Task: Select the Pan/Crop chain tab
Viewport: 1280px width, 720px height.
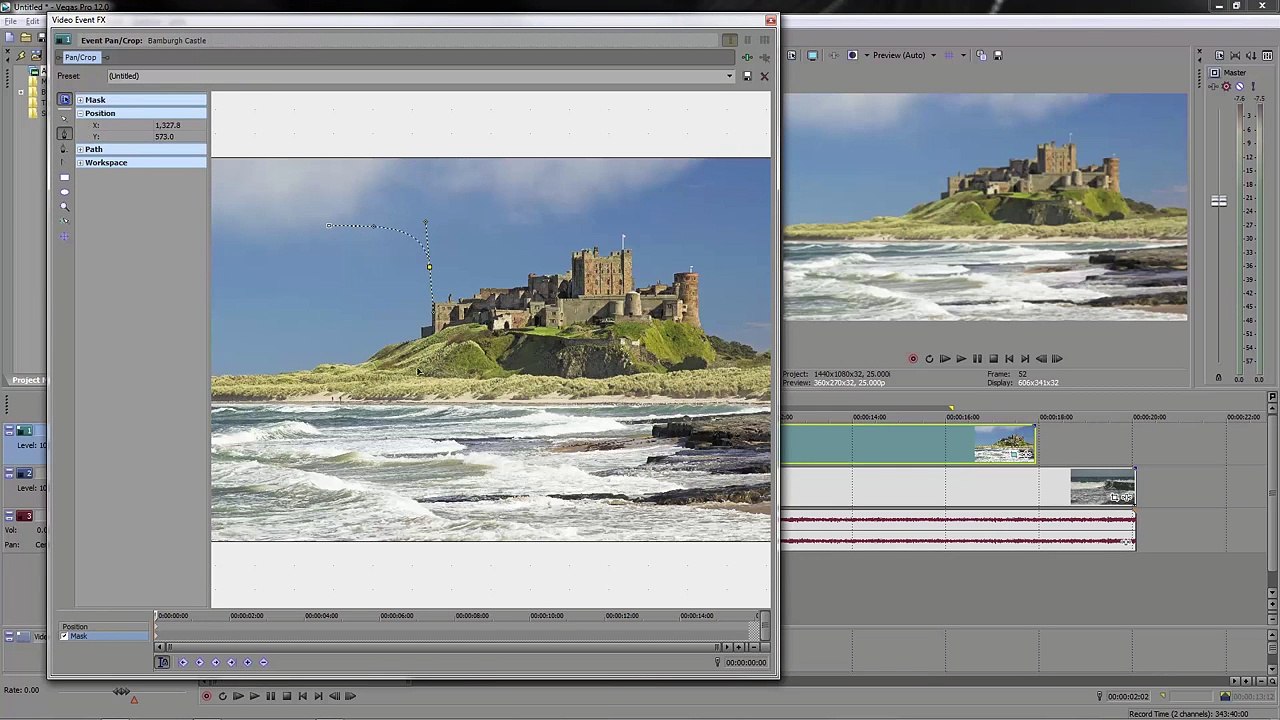Action: pos(81,57)
